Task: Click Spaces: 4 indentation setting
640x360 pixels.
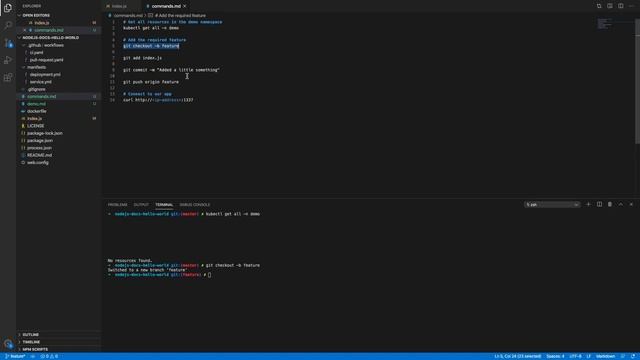Action: (x=555, y=356)
